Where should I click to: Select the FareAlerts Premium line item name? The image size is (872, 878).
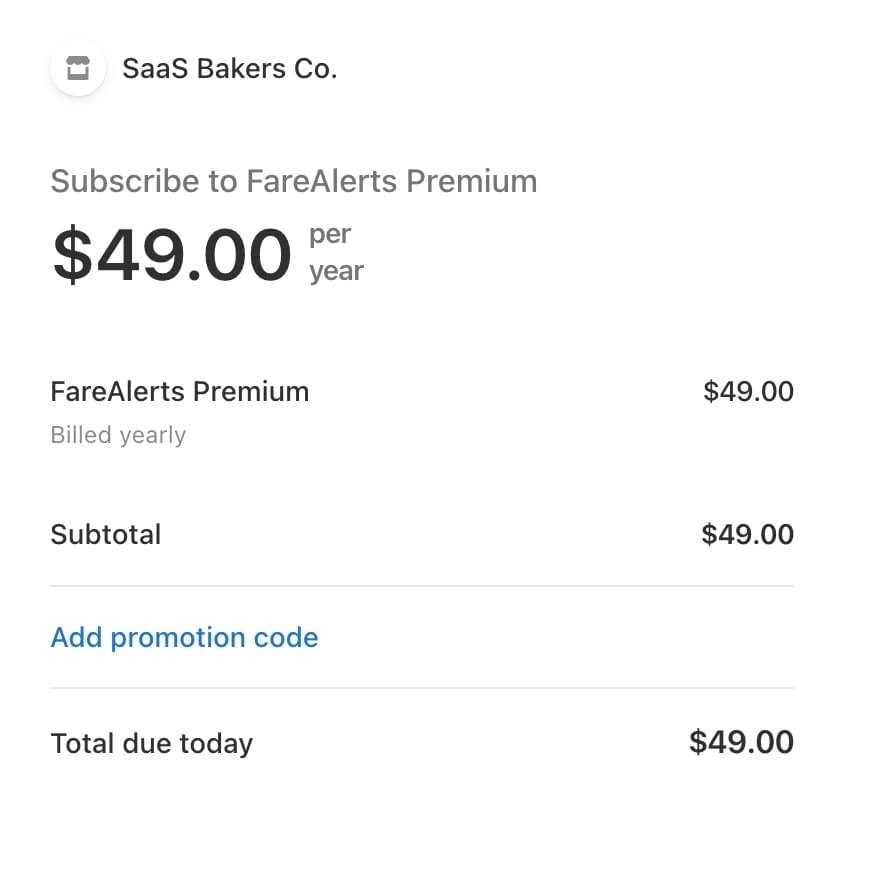[180, 391]
